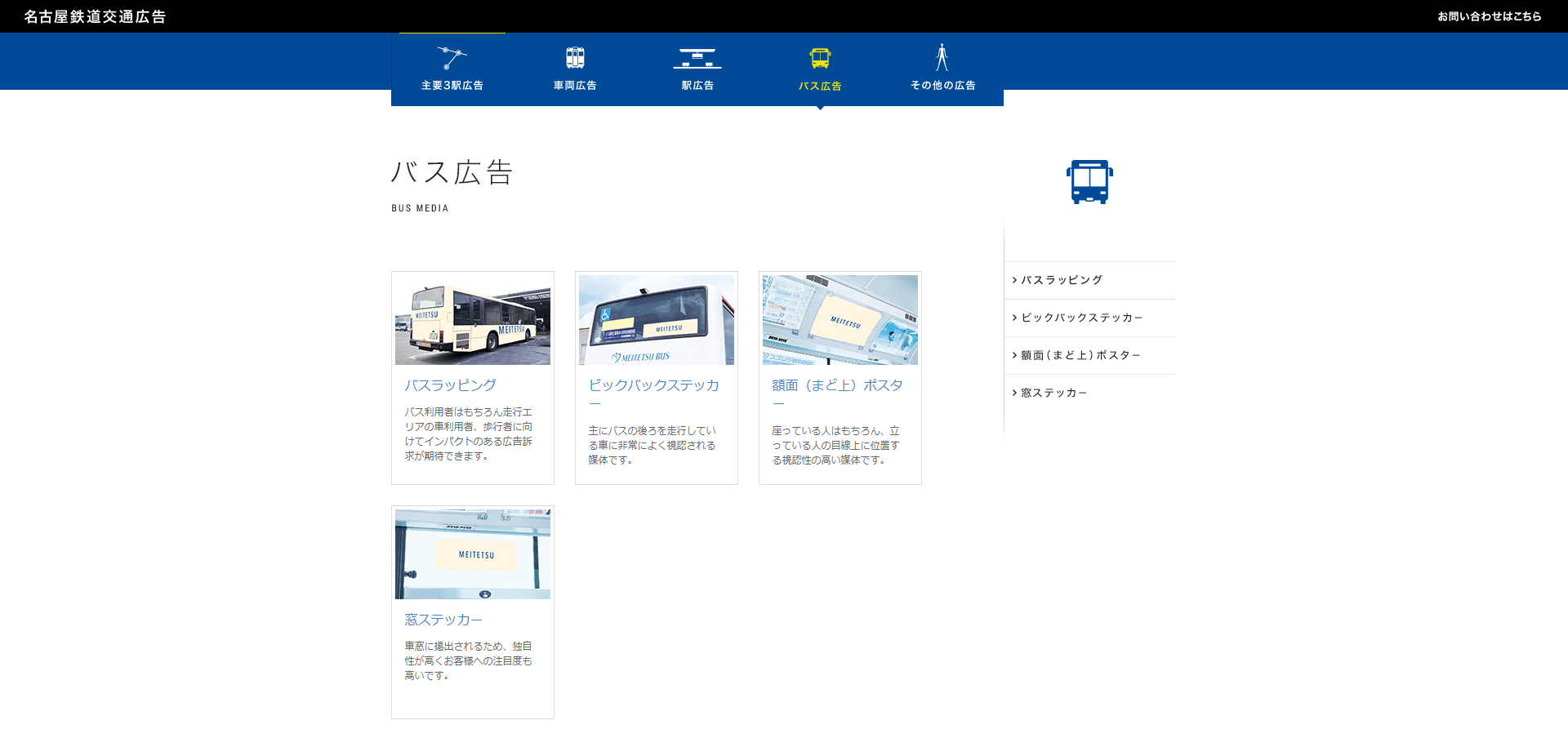The image size is (1568, 738).
Task: Open the 窓ステッカー card title link
Action: pyautogui.click(x=443, y=620)
